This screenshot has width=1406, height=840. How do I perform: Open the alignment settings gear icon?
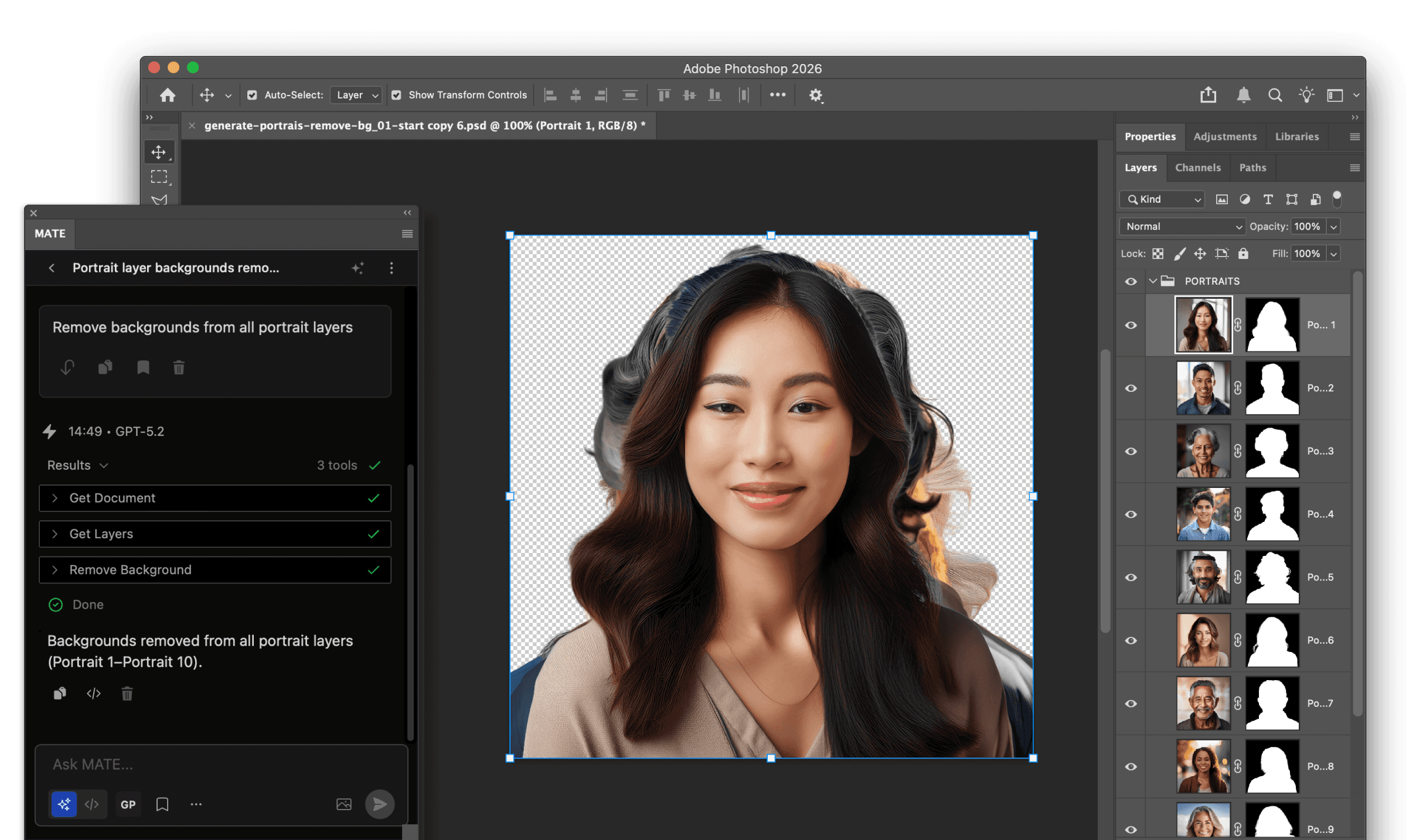pos(816,95)
